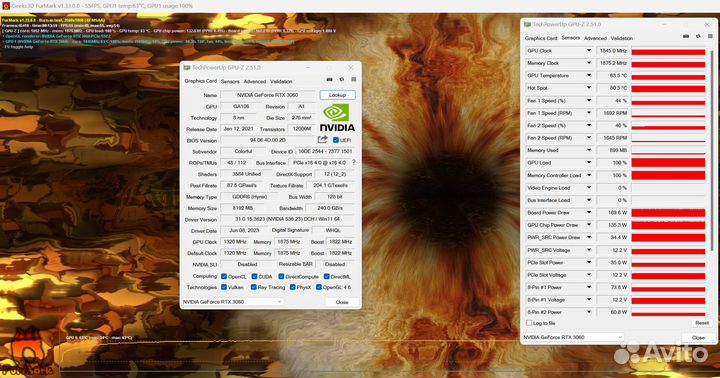
Task: Toggle the CUDA checkbox
Action: point(254,276)
